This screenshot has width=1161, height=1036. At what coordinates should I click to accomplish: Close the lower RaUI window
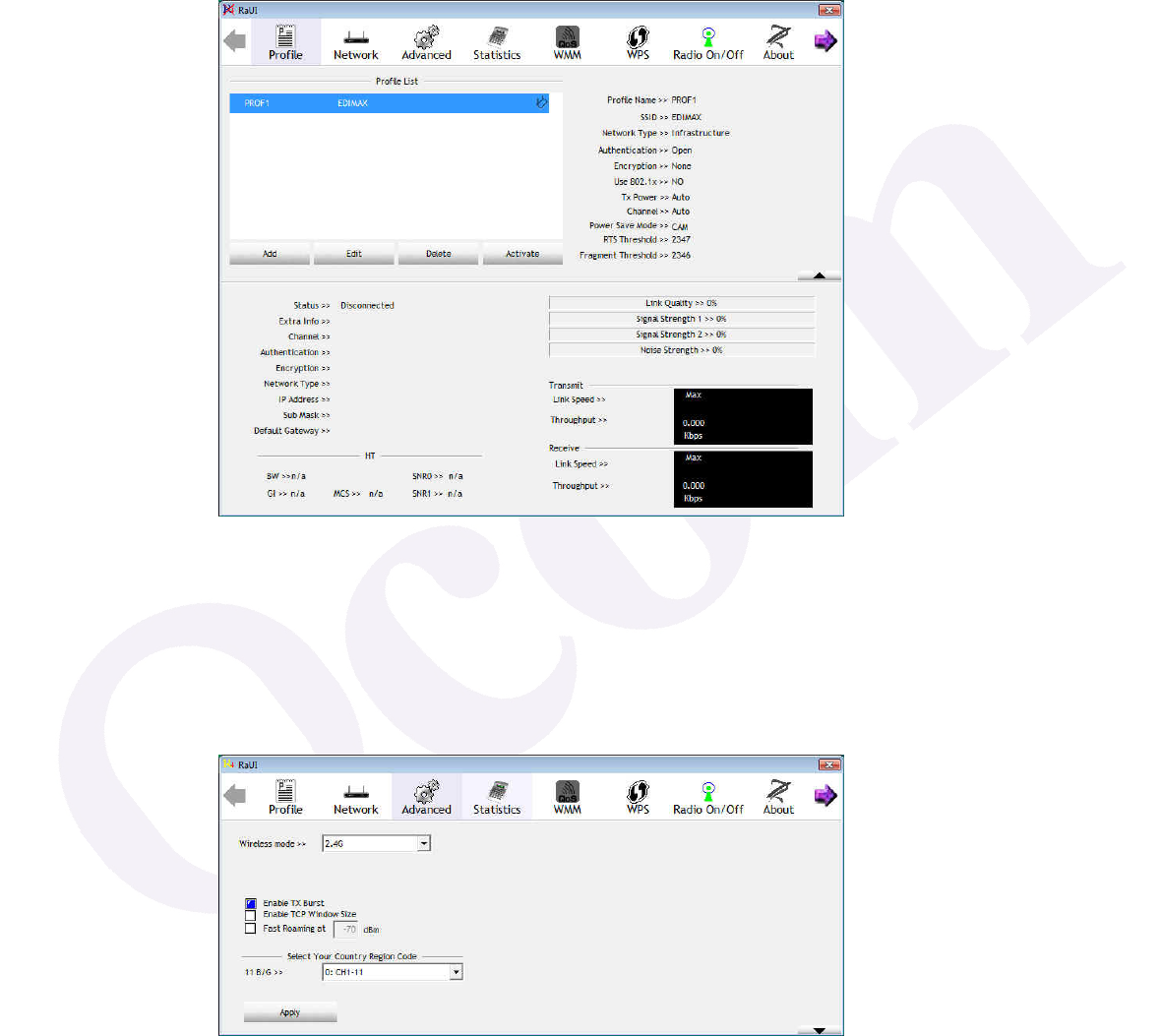click(x=828, y=764)
